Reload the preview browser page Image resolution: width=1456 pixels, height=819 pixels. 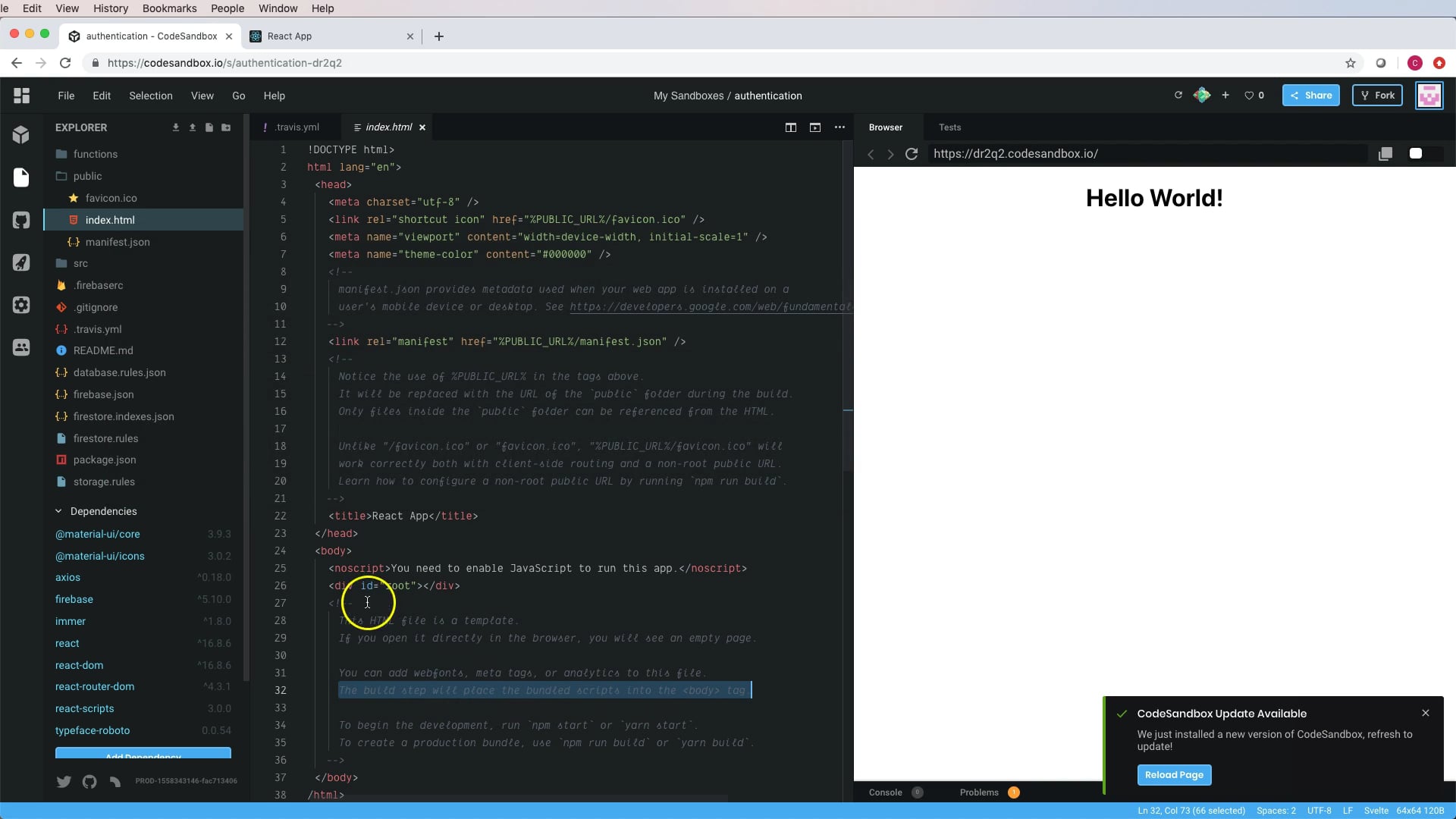point(912,154)
